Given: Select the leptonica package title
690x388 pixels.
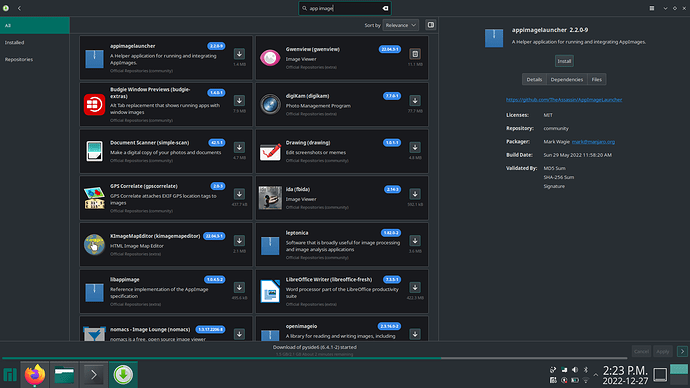Looking at the screenshot, I should (x=297, y=233).
